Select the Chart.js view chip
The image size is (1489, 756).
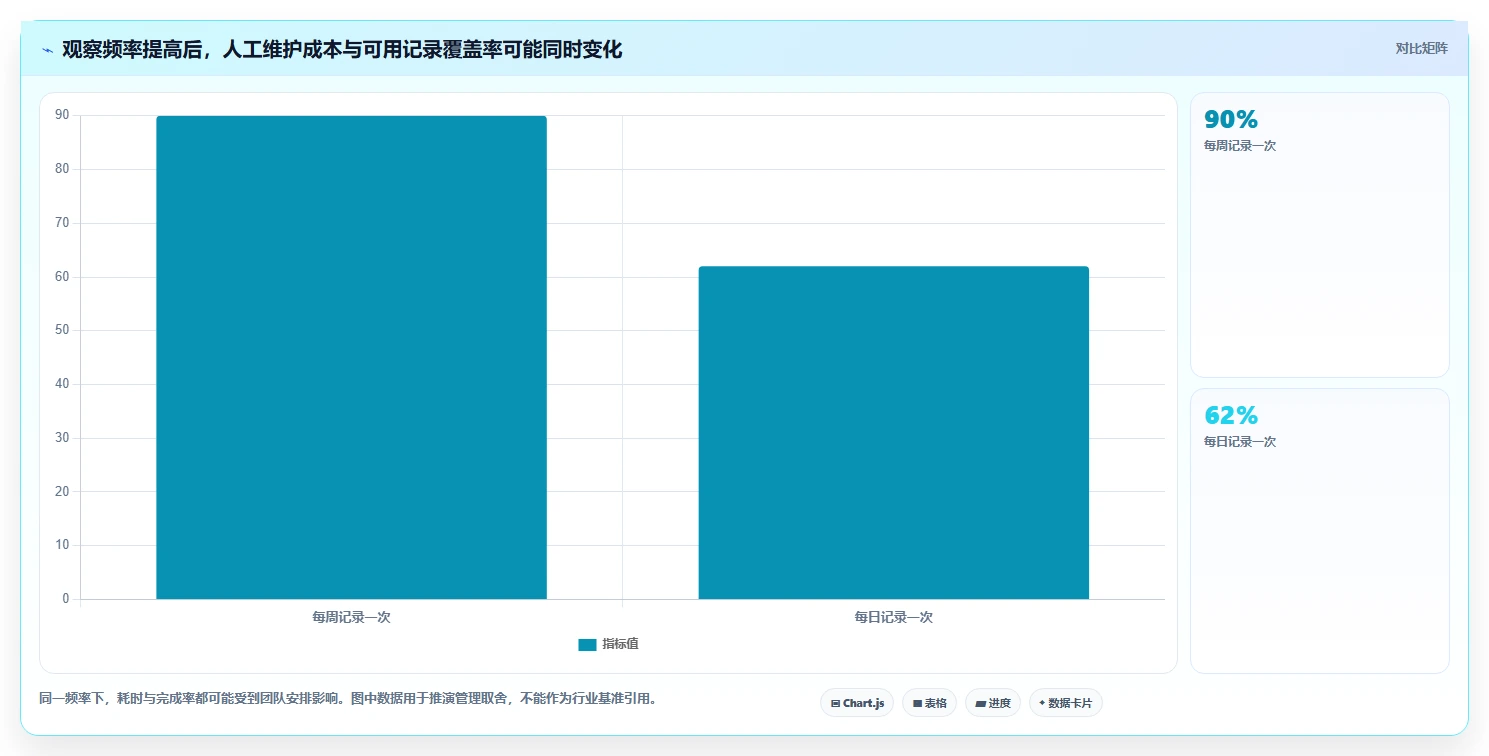coord(857,703)
